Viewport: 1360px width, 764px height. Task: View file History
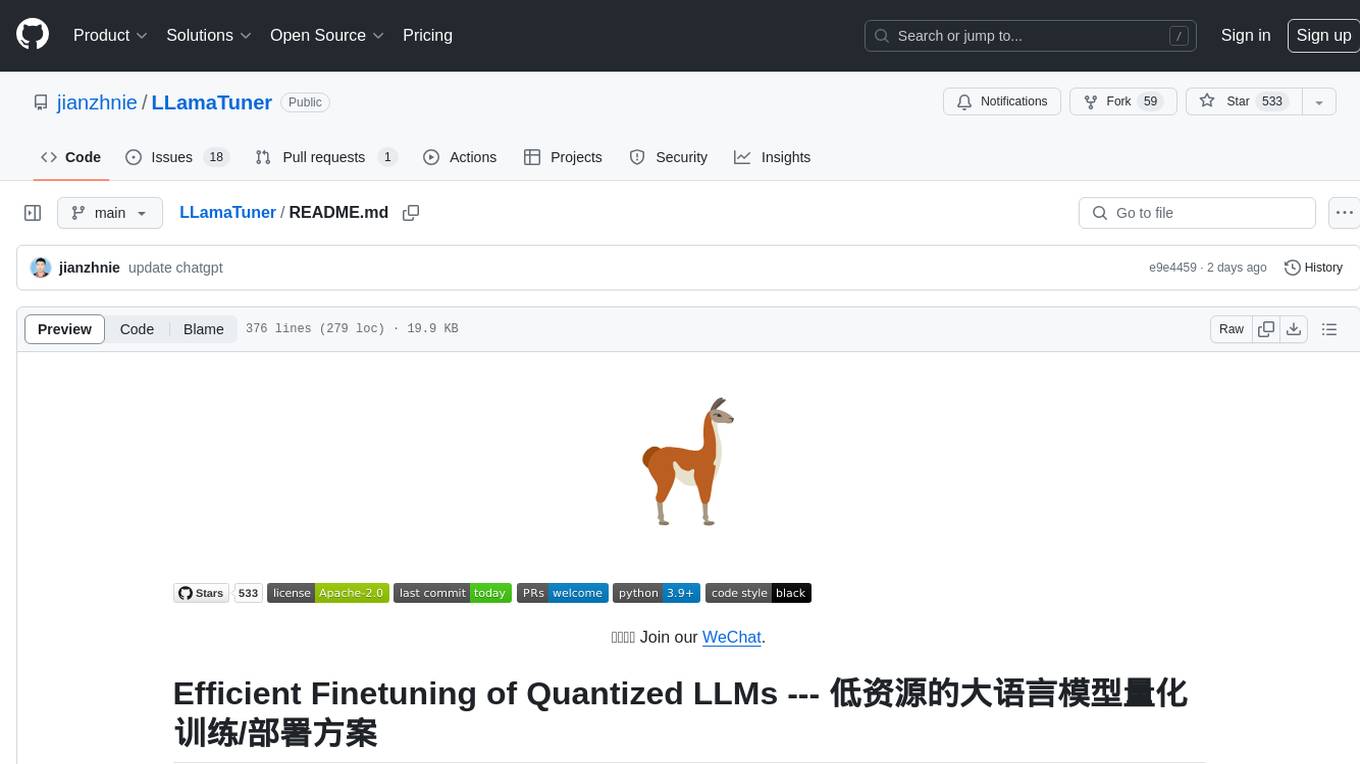click(x=1313, y=268)
